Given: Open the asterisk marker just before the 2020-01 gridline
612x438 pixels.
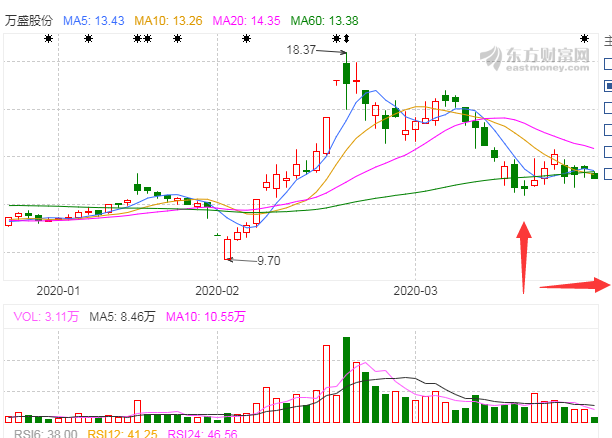Looking at the screenshot, I should pos(48,39).
